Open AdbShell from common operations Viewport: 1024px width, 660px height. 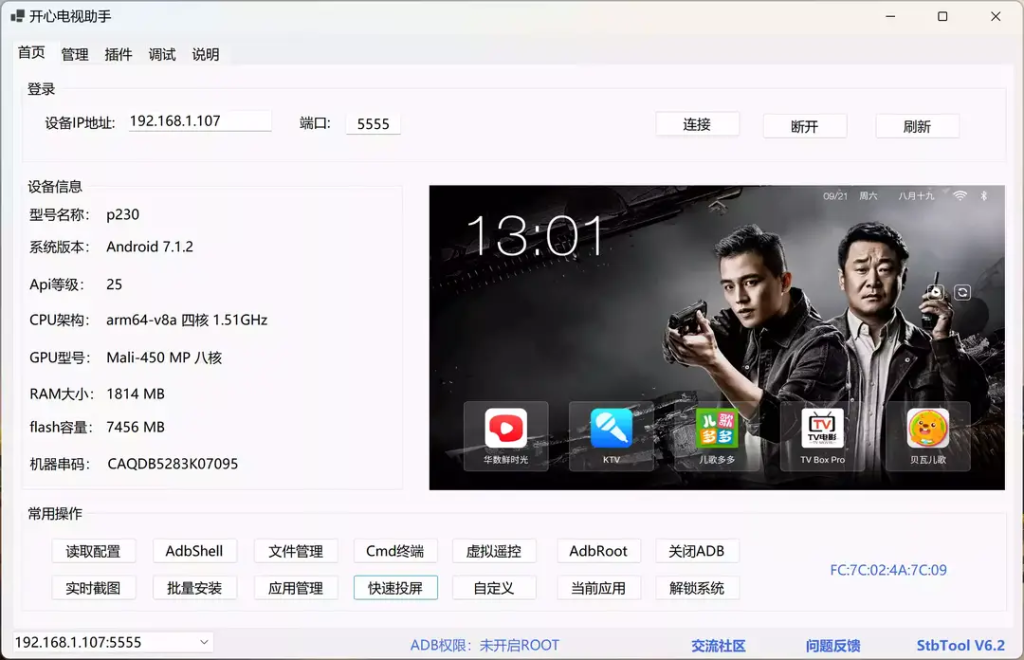[194, 551]
